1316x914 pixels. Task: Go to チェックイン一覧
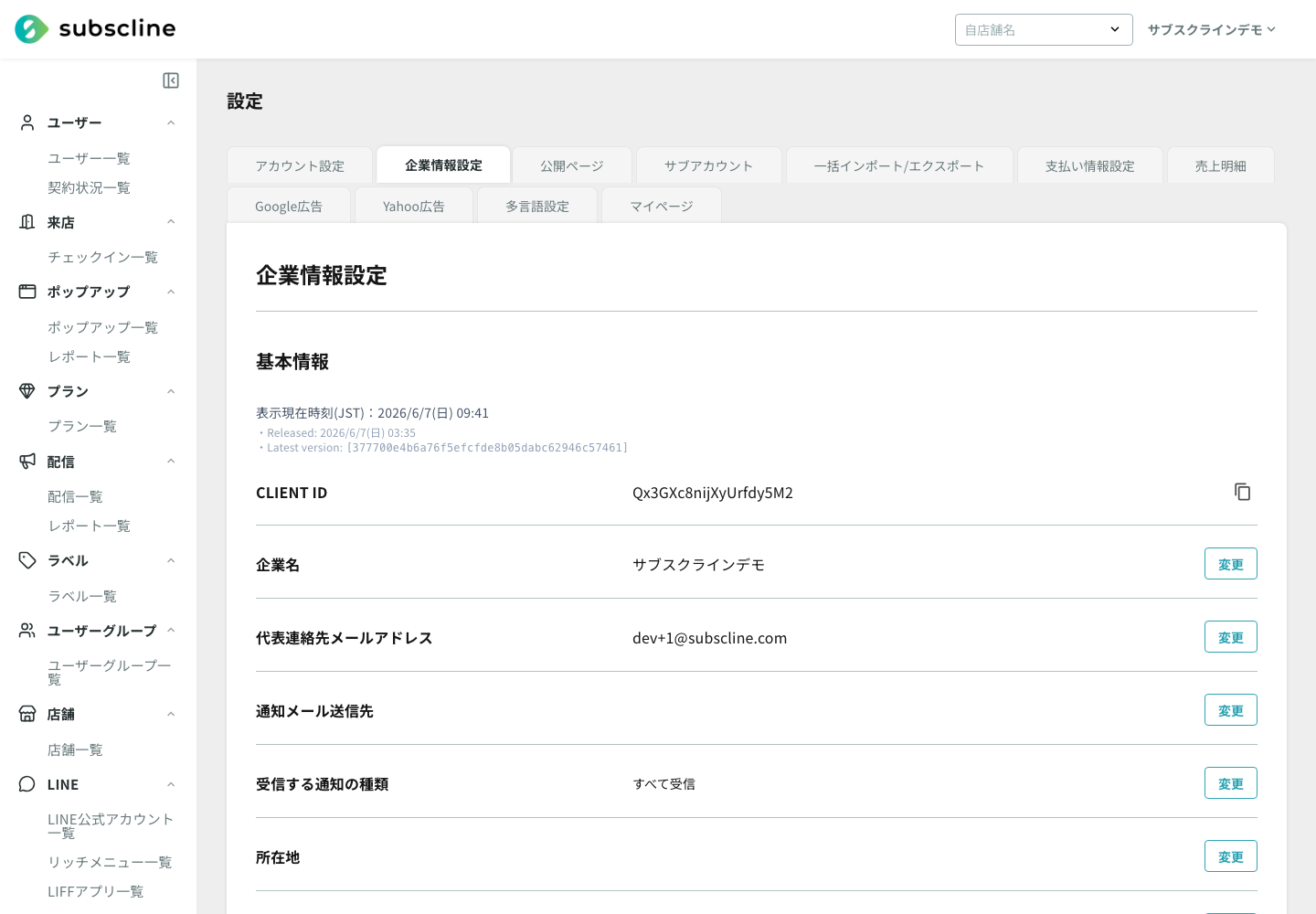coord(102,257)
